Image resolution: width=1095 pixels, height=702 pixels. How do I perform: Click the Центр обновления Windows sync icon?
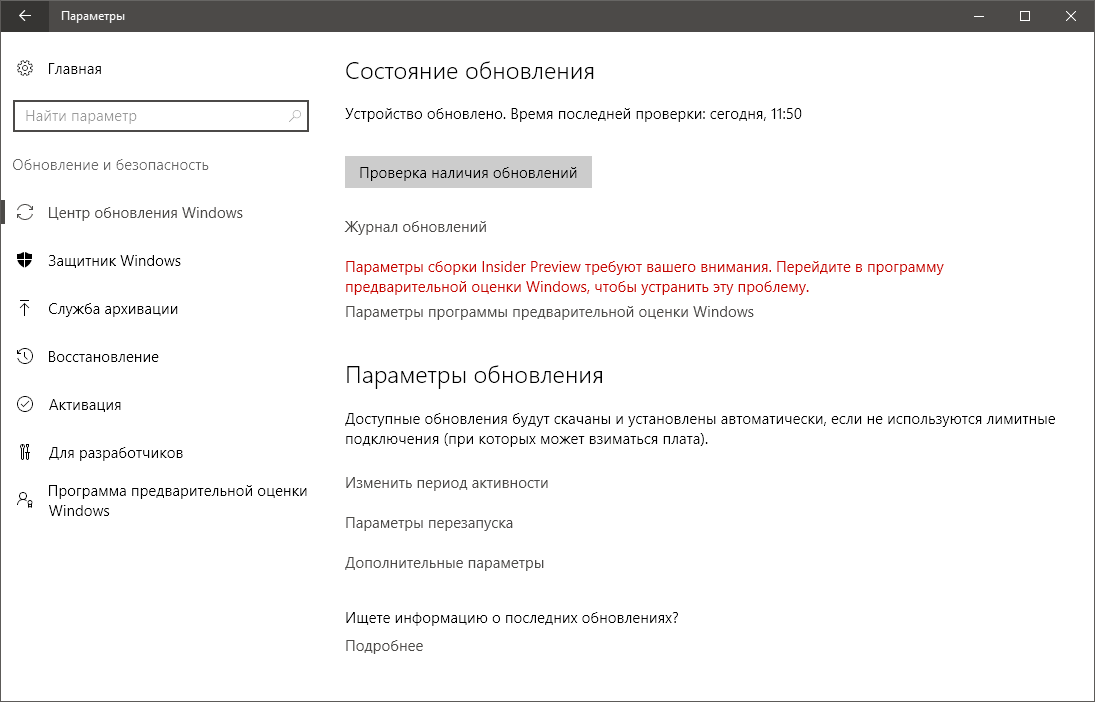[25, 213]
